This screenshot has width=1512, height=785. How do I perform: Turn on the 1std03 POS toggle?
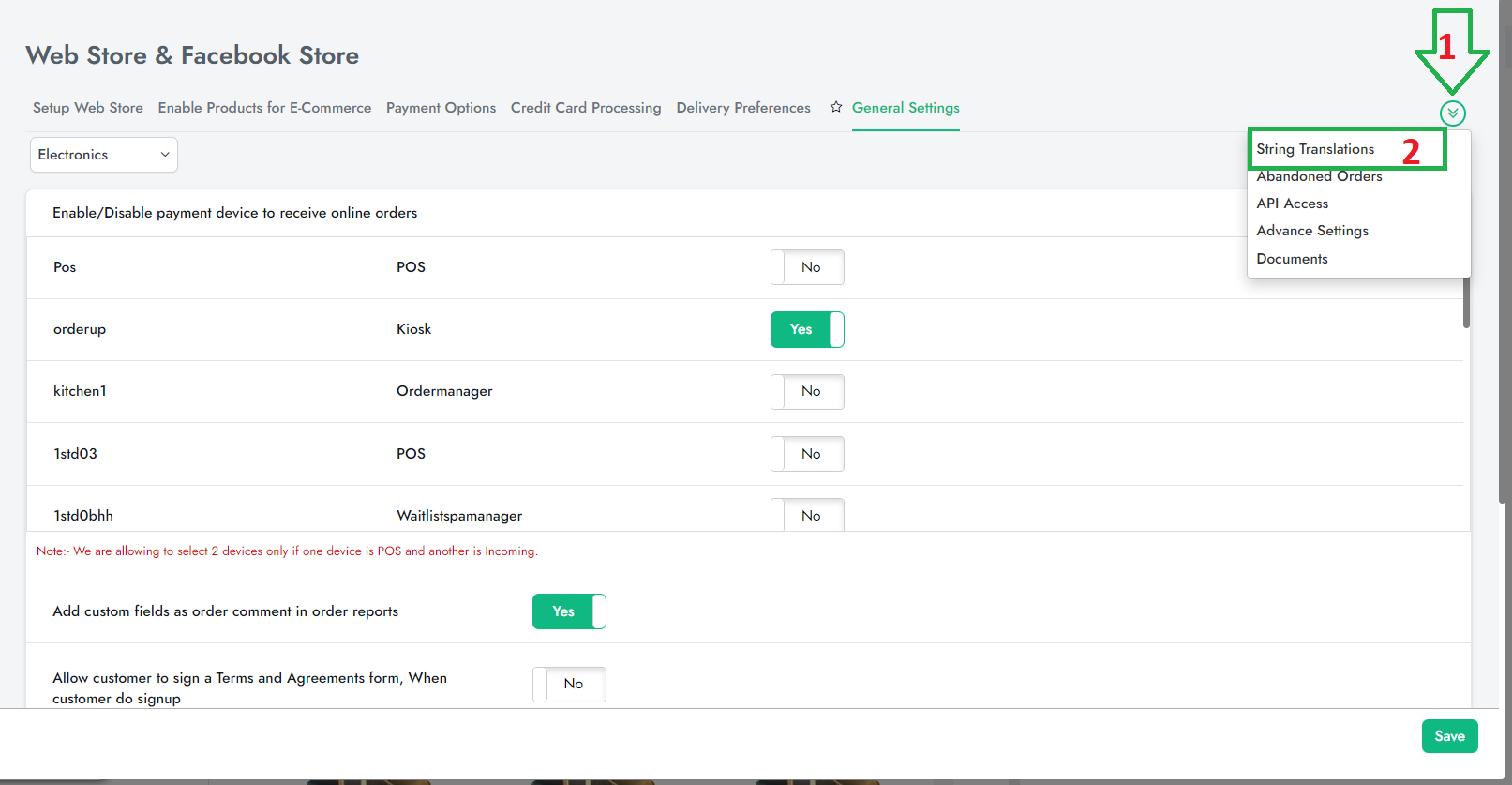[807, 454]
